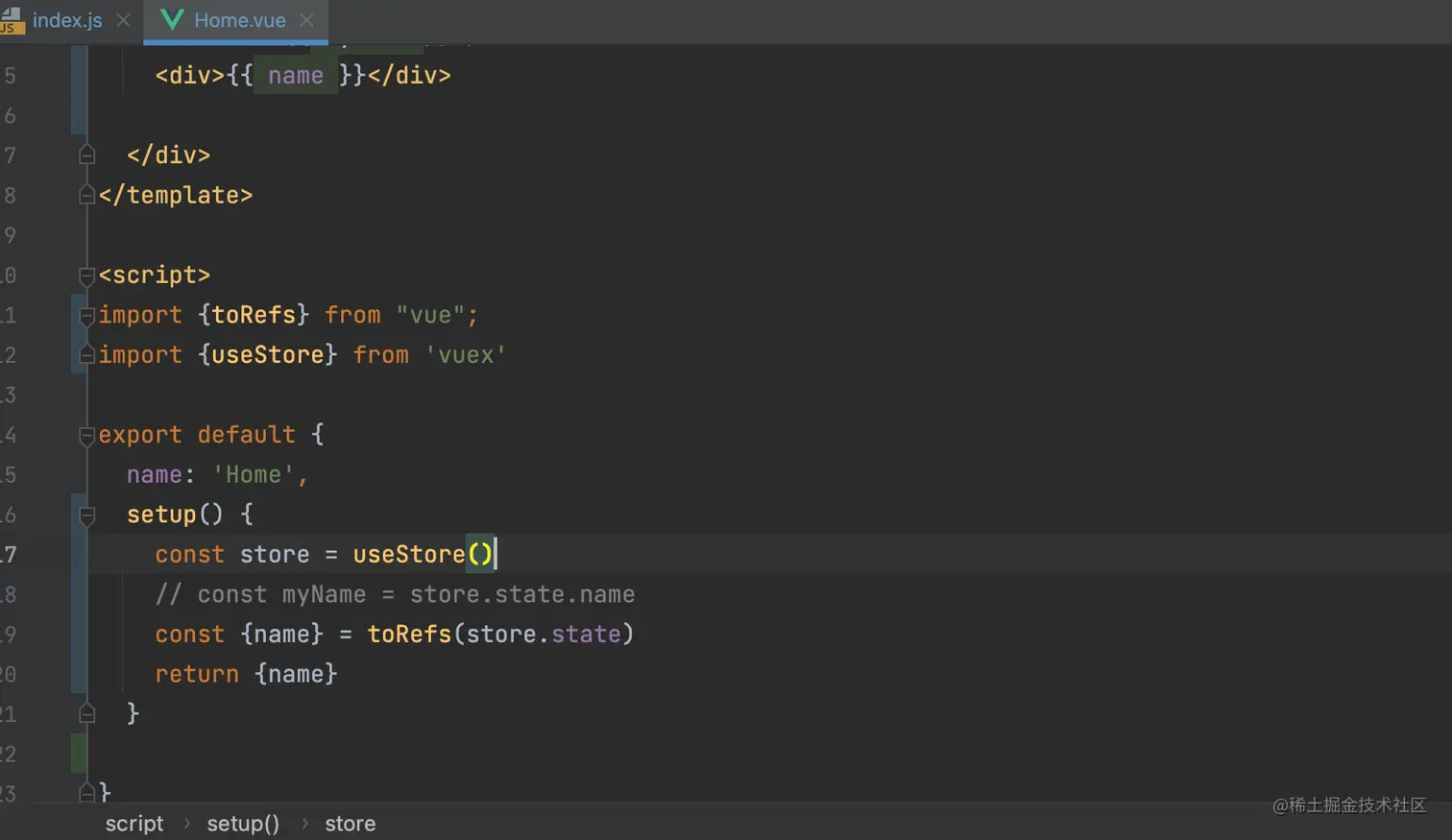Click the highlighted parentheses after useStore
Image resolution: width=1452 pixels, height=840 pixels.
pos(480,555)
